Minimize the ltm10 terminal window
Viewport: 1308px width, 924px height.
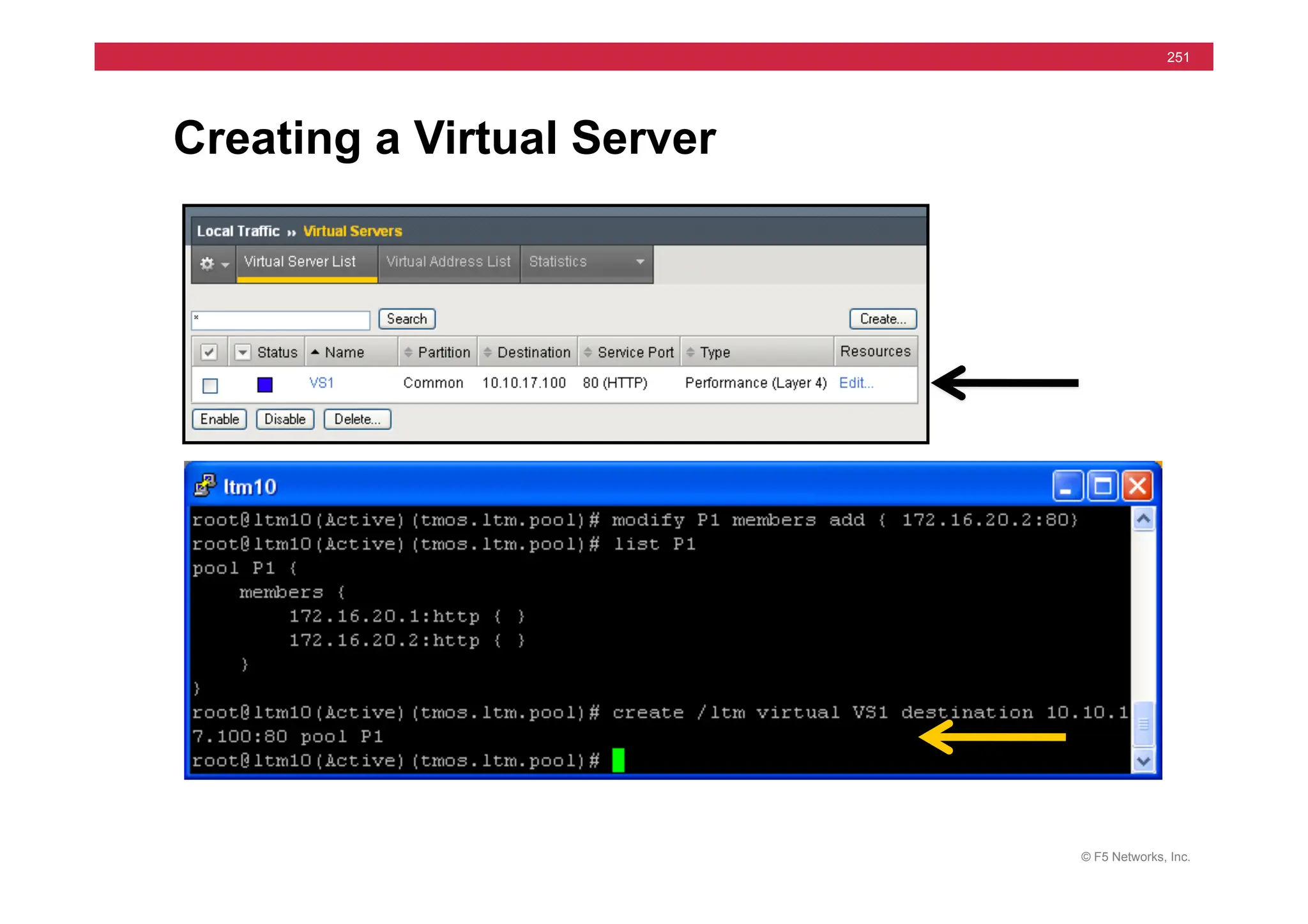[1067, 487]
